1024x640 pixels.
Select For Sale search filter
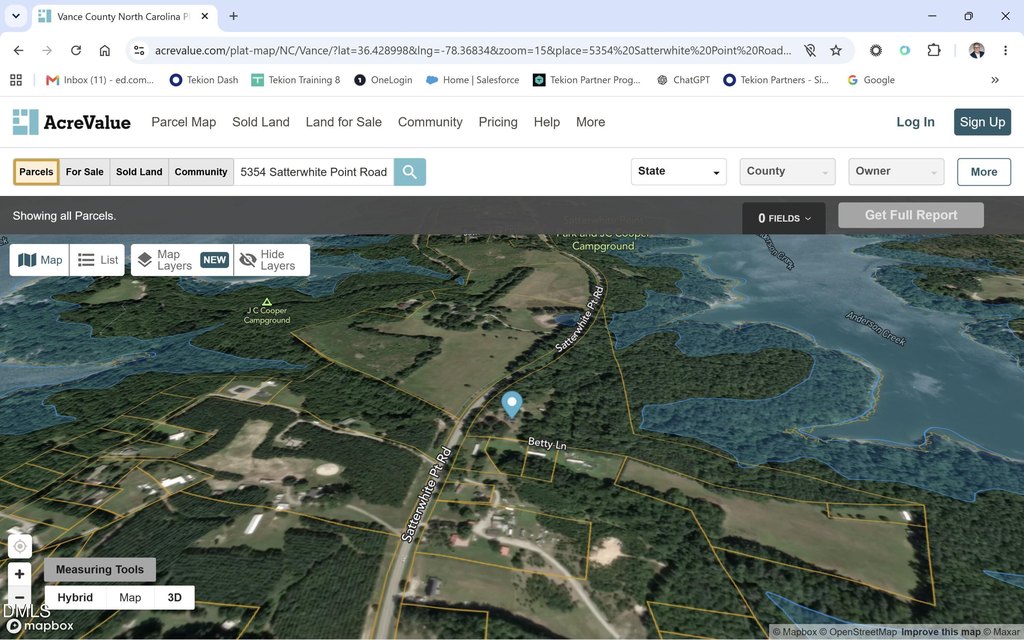[84, 172]
